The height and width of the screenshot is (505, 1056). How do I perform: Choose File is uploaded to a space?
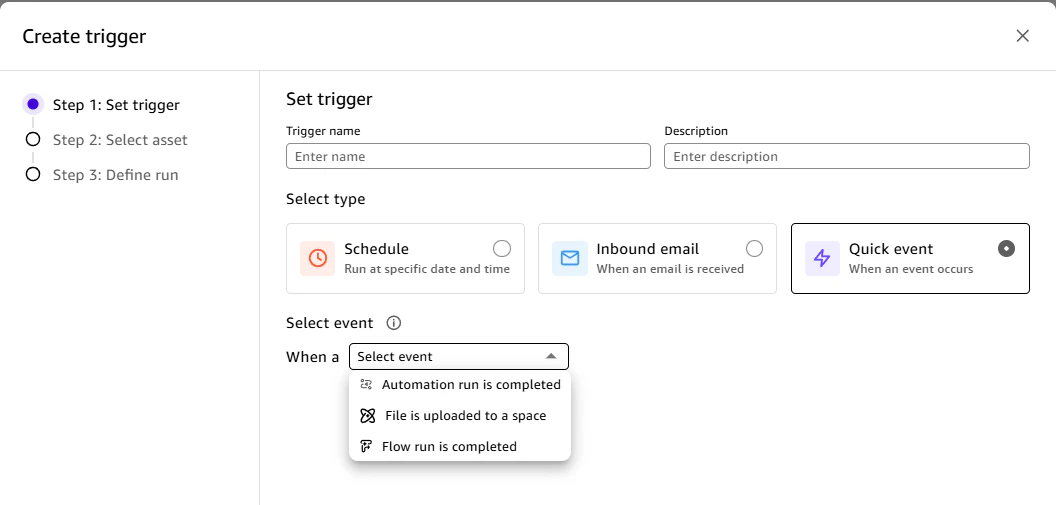tap(460, 415)
